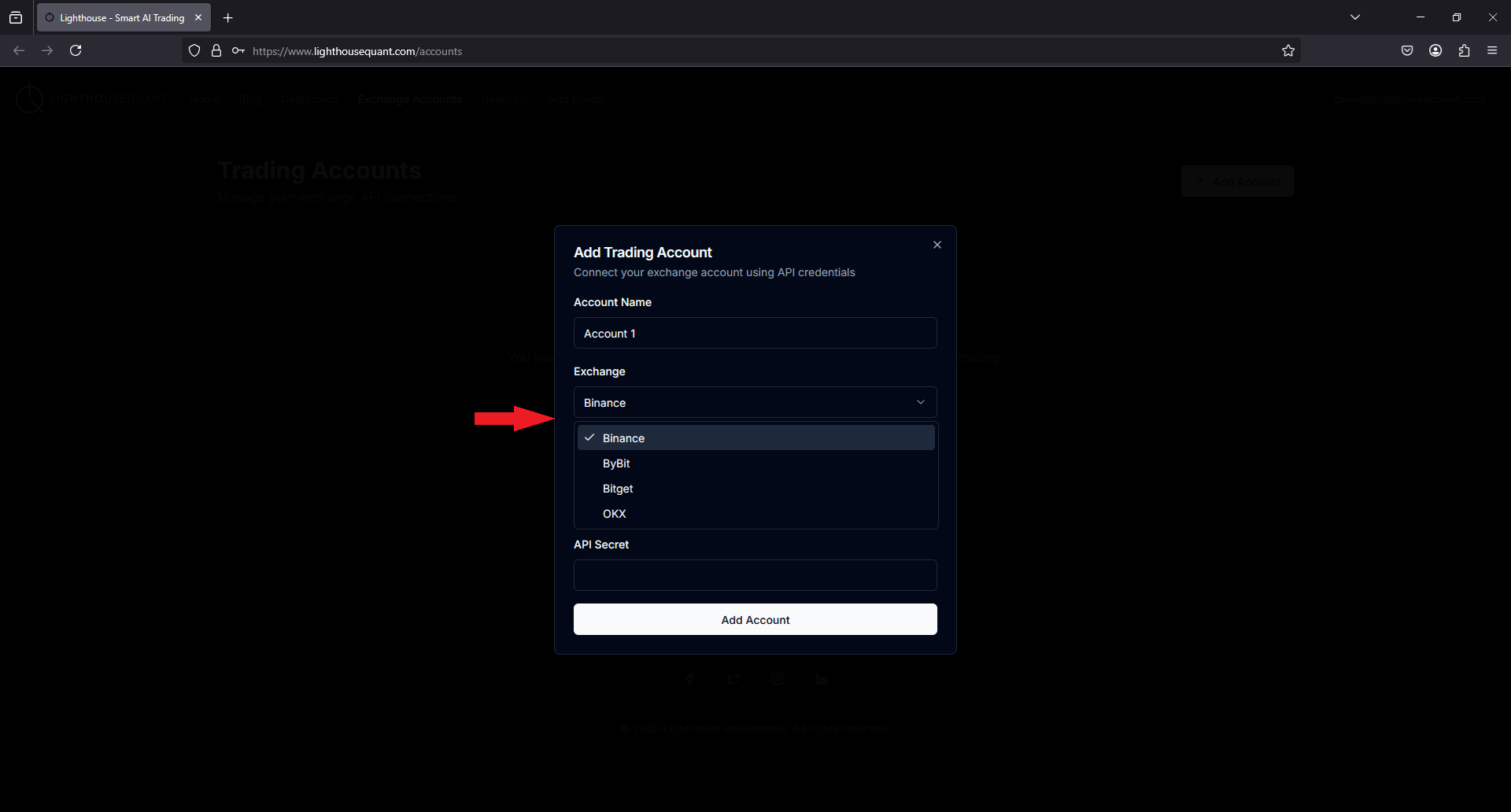This screenshot has height=812, width=1511.
Task: Click the dimmed Add Account button on page
Action: [x=1237, y=181]
